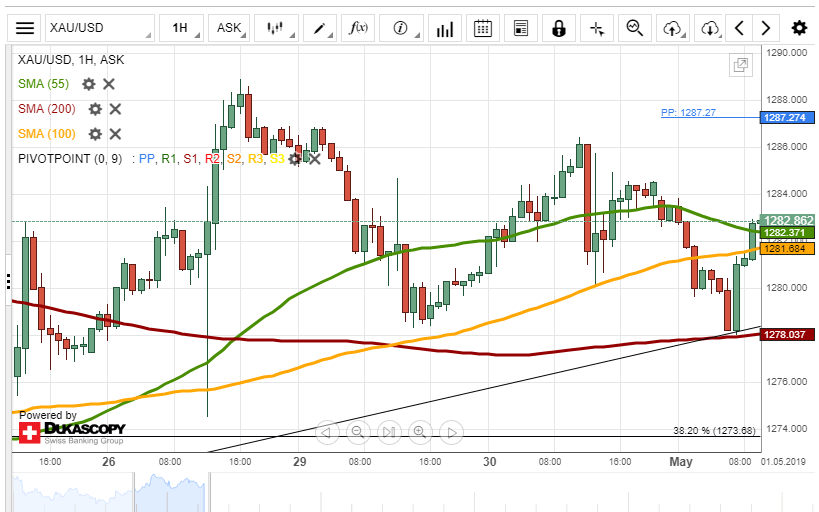The image size is (819, 512).
Task: Change ASK price side dropdown
Action: pyautogui.click(x=234, y=28)
